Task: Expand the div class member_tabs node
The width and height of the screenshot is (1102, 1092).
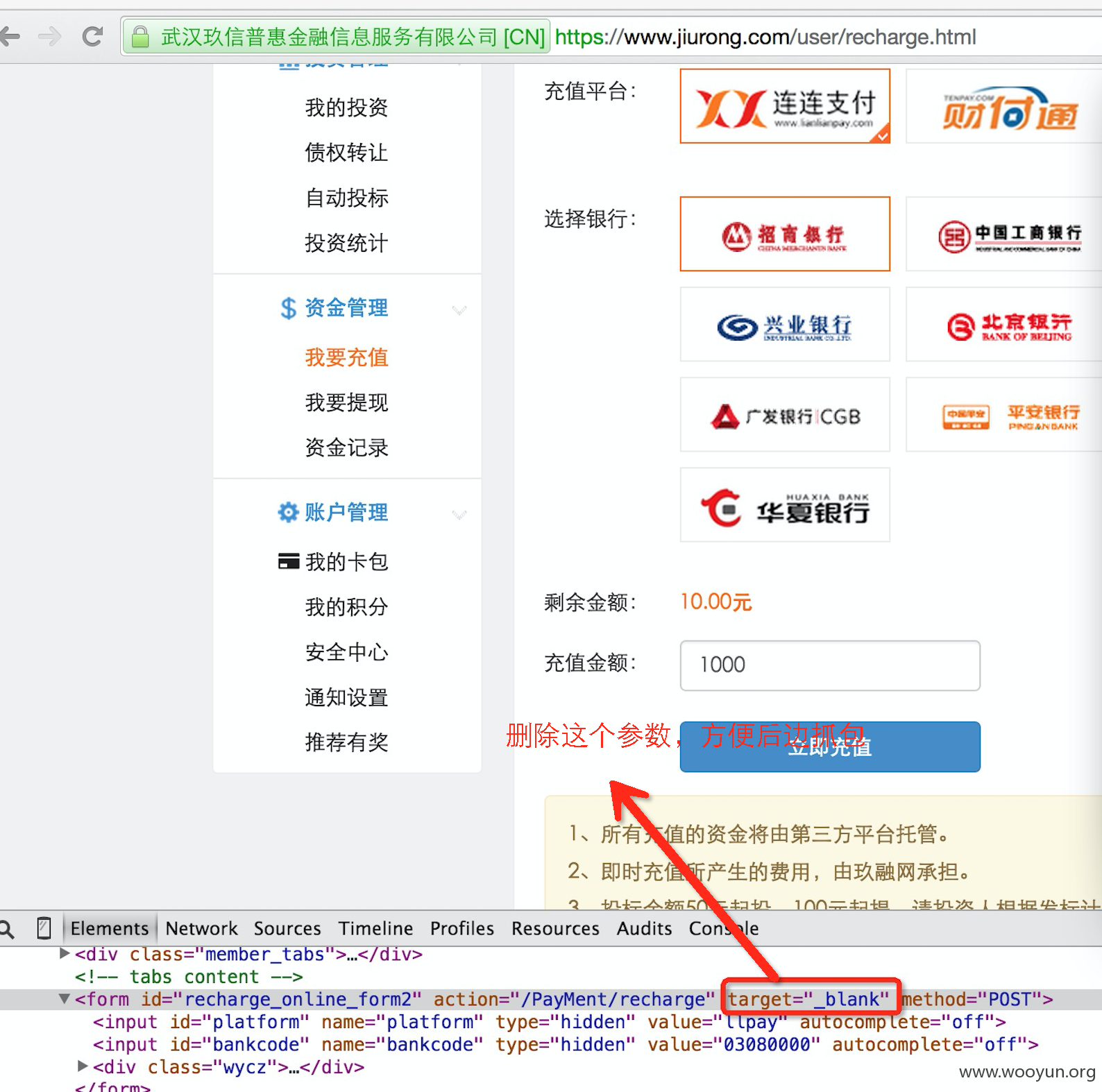Action: pyautogui.click(x=65, y=953)
